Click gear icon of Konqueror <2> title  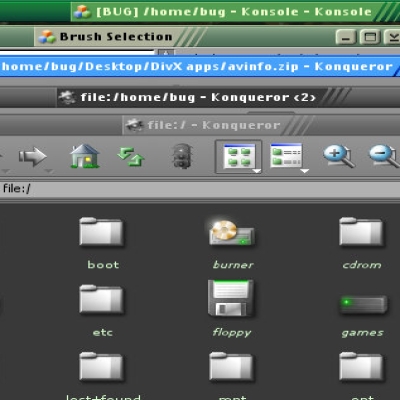point(67,97)
